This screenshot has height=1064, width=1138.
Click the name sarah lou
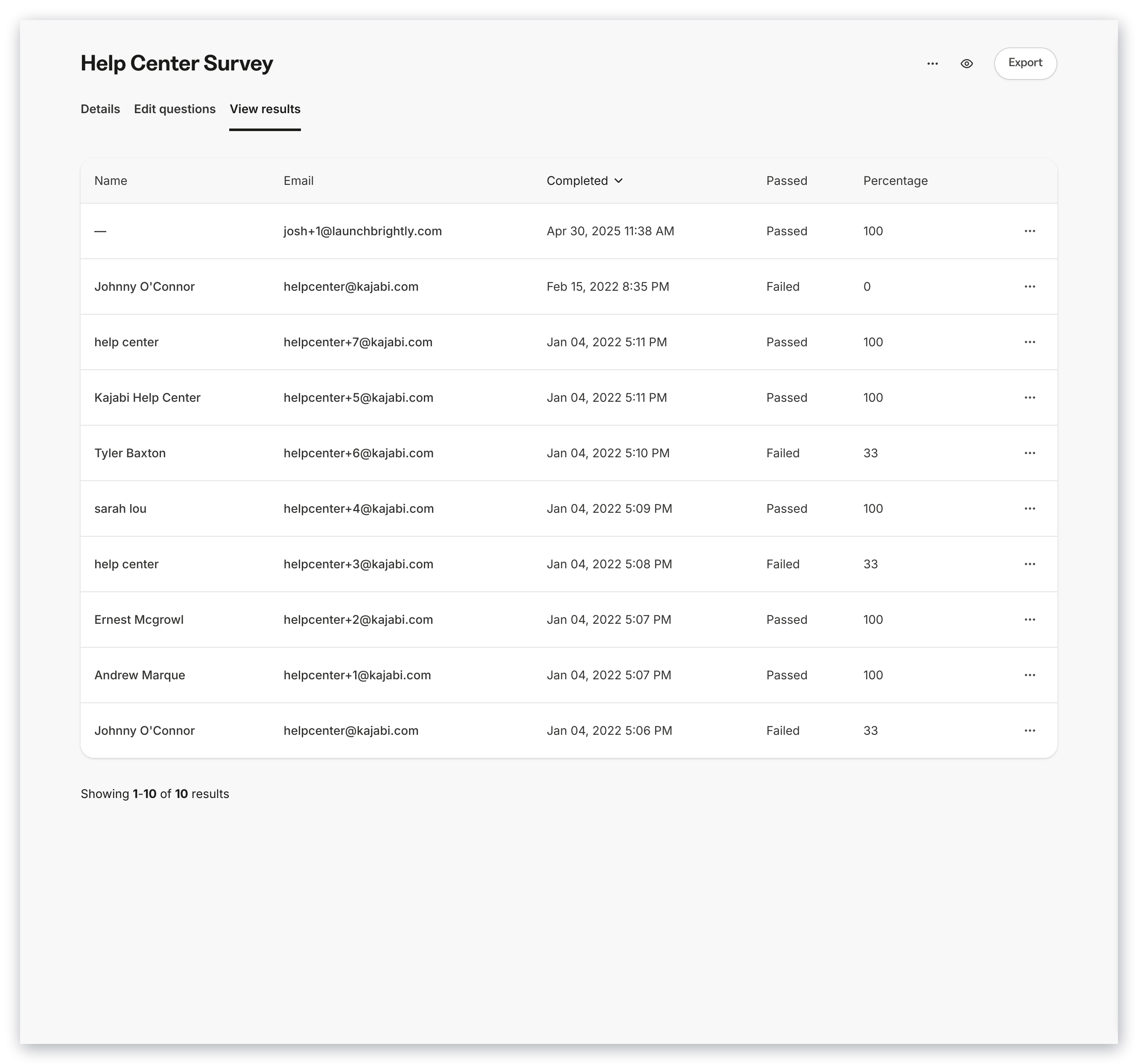pyautogui.click(x=120, y=509)
